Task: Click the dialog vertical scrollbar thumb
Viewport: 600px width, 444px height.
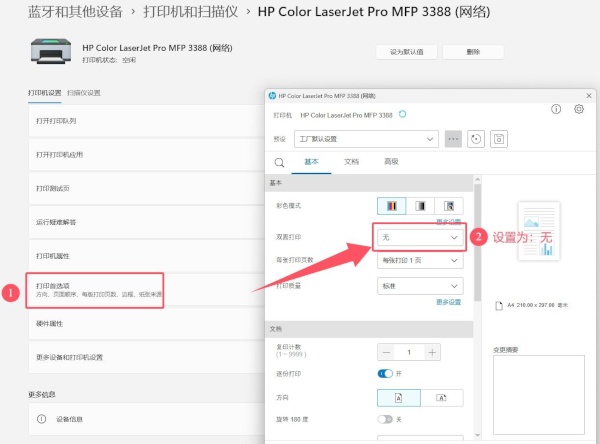Action: click(478, 242)
